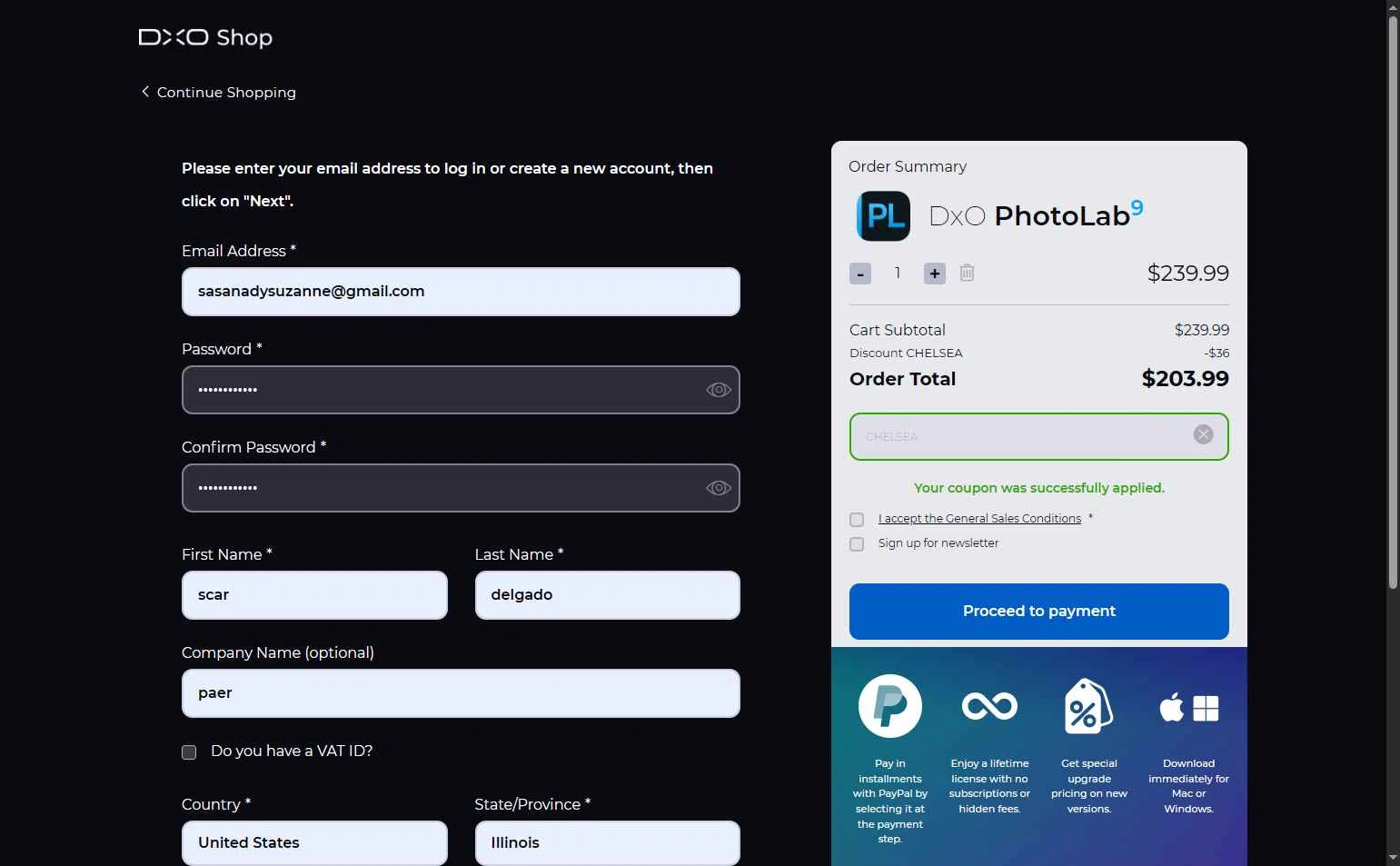
Task: Remove PhotoLab from cart with trash icon
Action: [968, 273]
